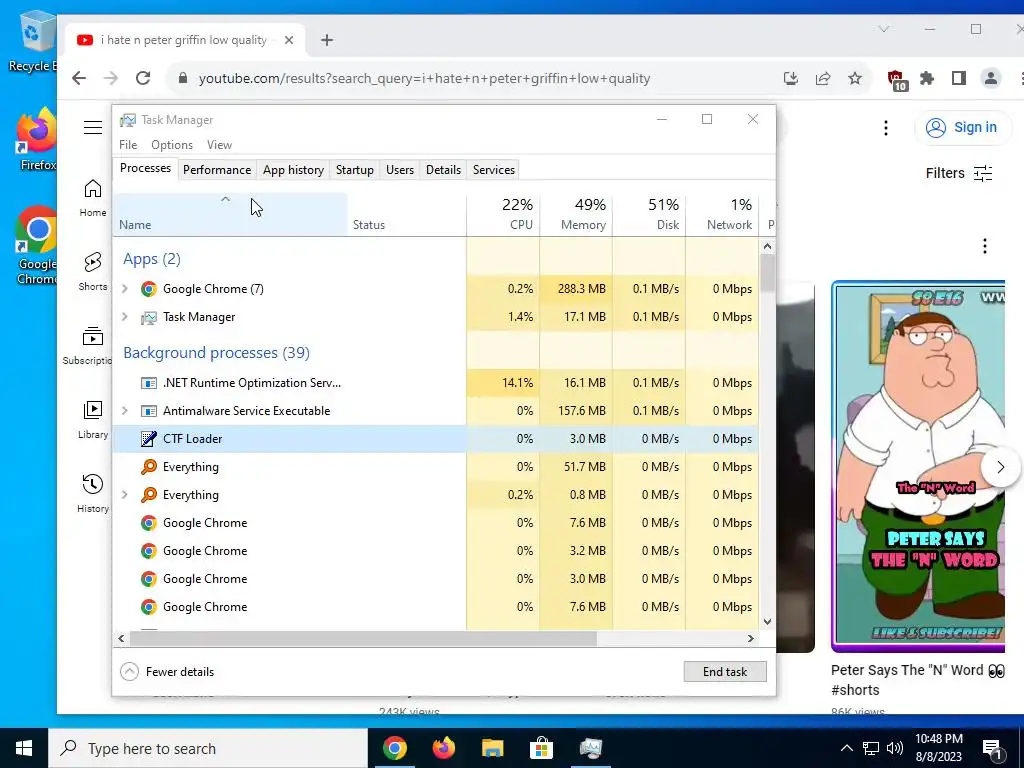Viewport: 1024px width, 768px height.
Task: Open YouTube settings three-dot menu near Sign in
Action: coord(886,127)
